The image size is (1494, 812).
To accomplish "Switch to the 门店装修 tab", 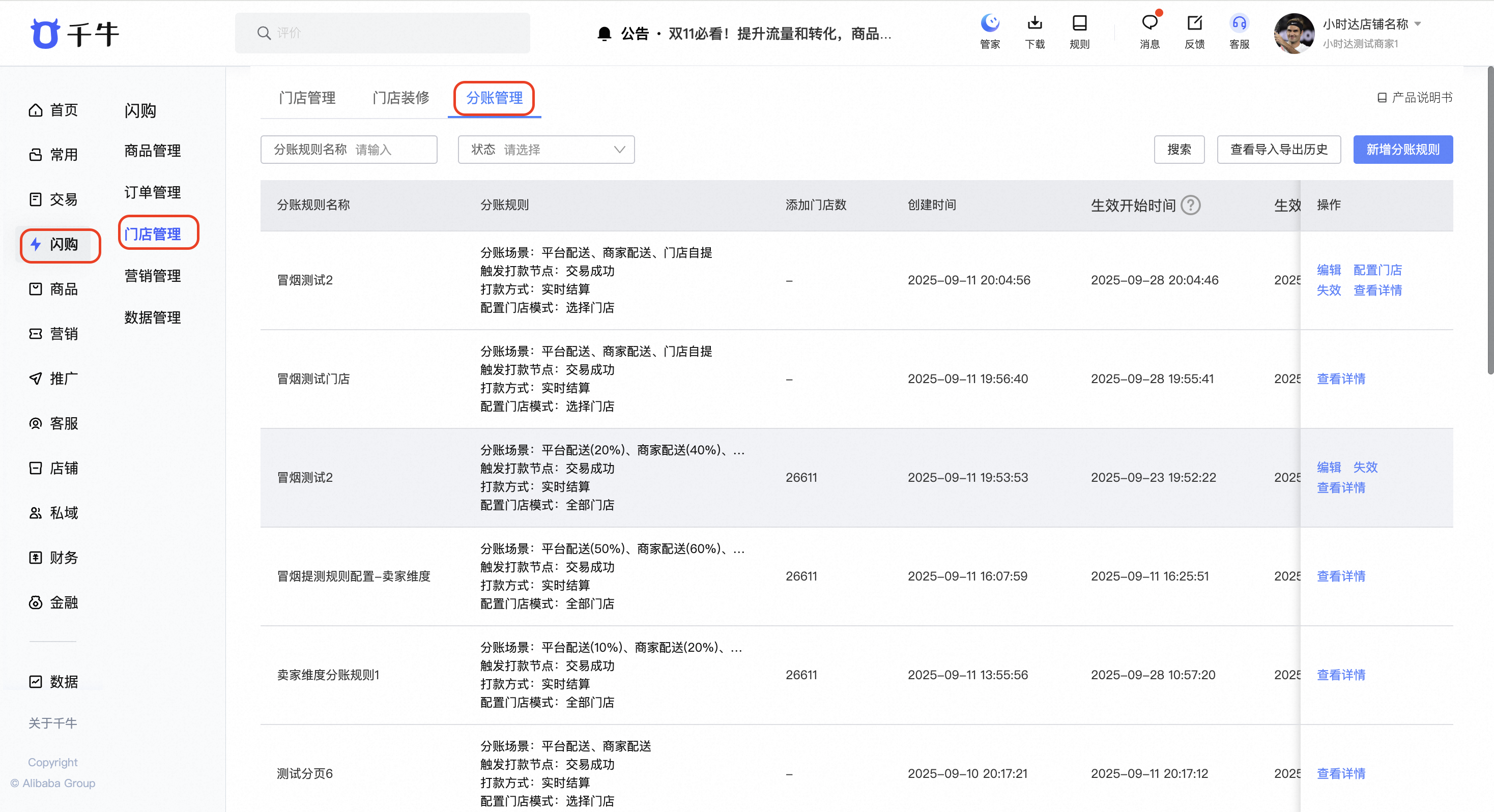I will point(400,98).
